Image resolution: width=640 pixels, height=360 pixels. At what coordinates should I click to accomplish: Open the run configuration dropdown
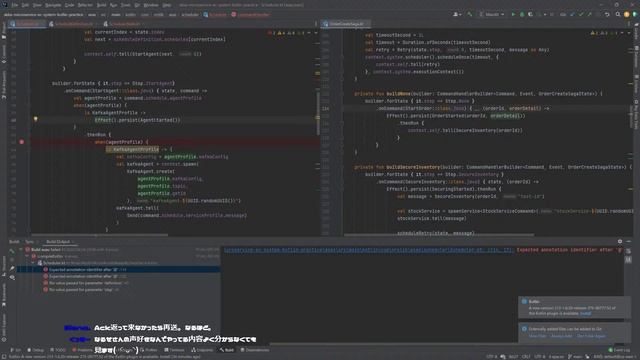pos(491,14)
